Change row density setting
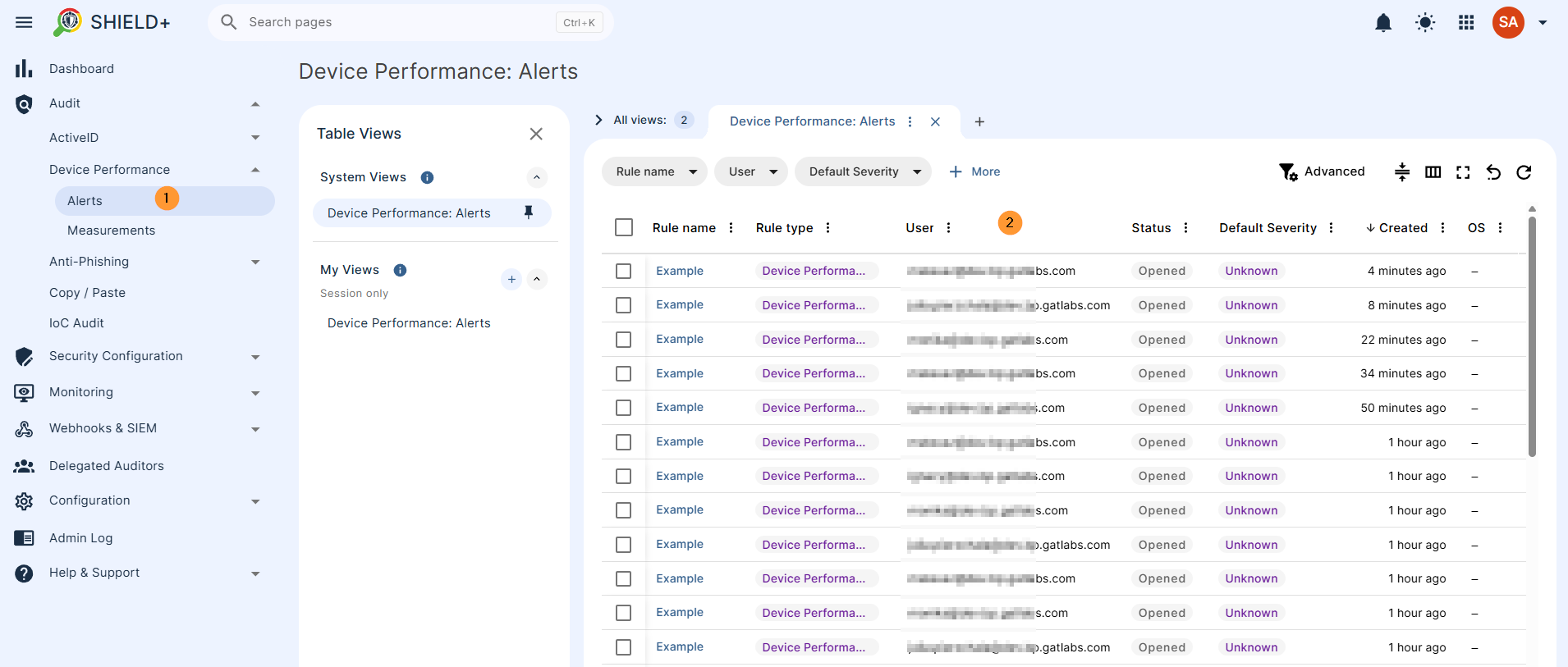 coord(1402,171)
